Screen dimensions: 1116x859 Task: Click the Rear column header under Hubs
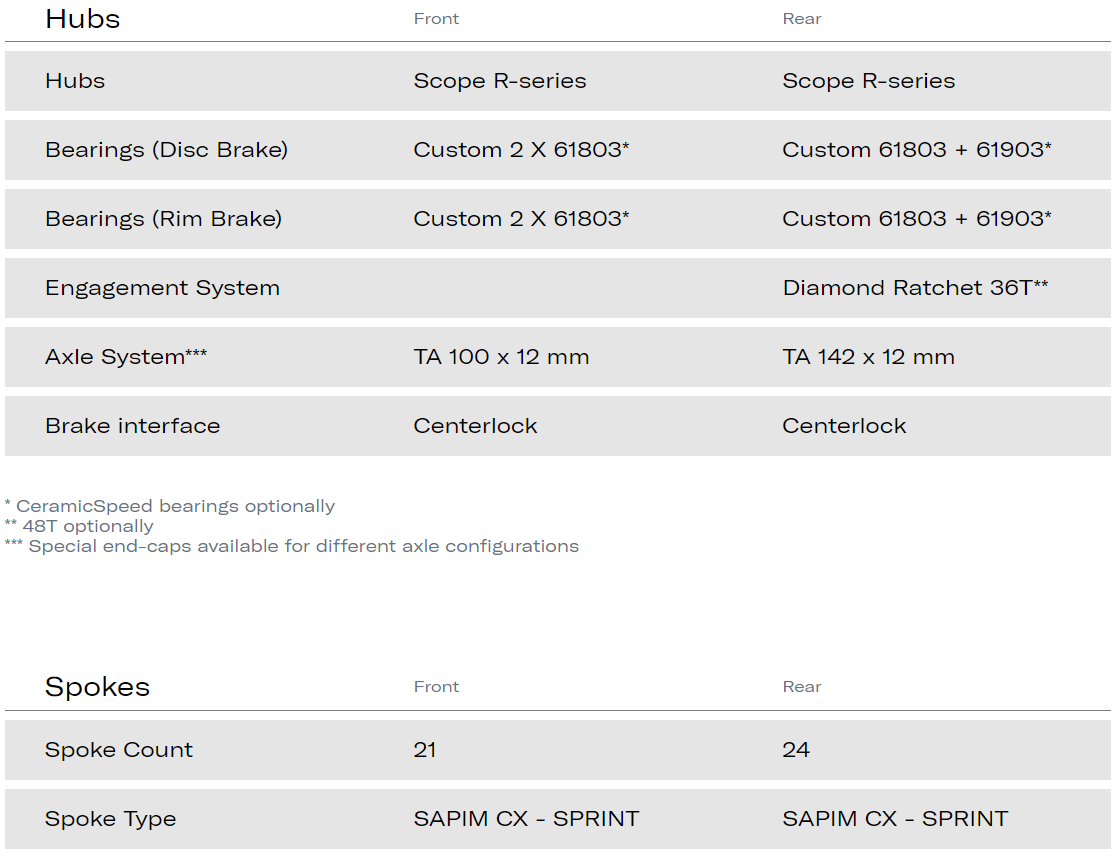(802, 18)
